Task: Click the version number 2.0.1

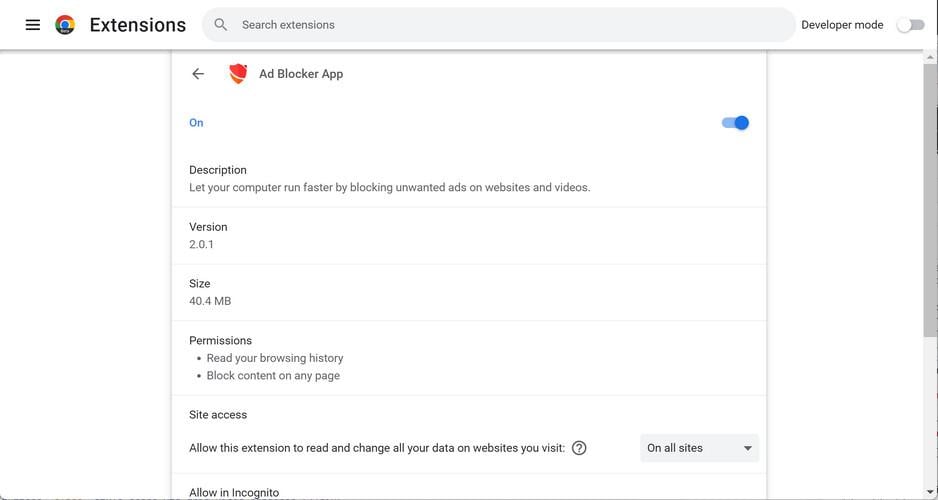Action: point(201,244)
